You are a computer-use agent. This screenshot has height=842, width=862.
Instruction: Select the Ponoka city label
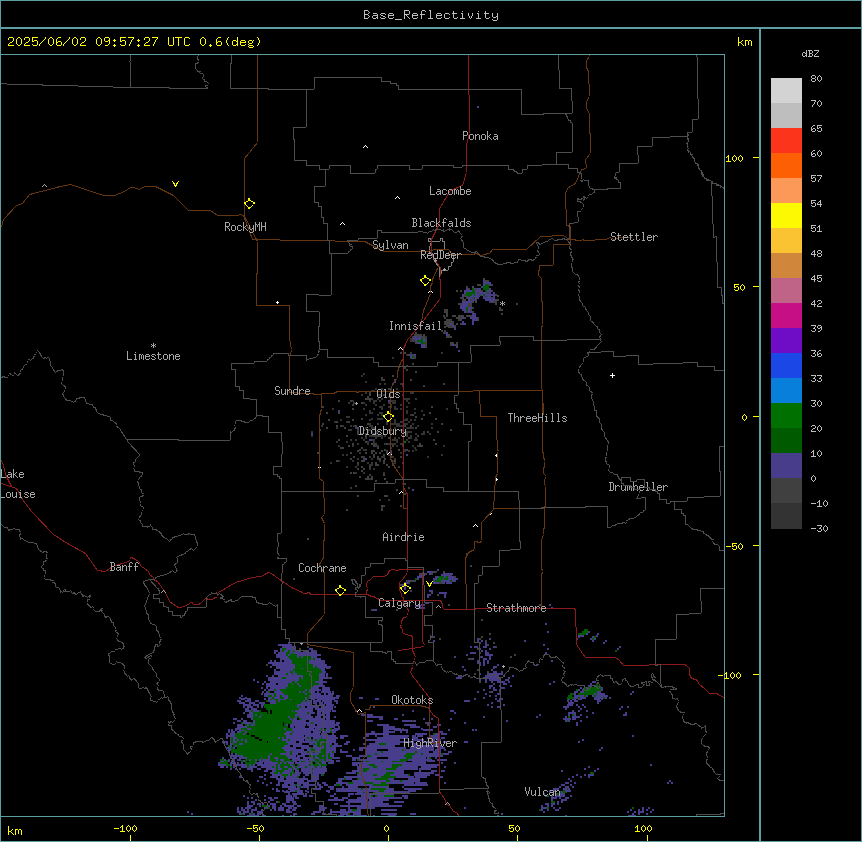coord(480,136)
